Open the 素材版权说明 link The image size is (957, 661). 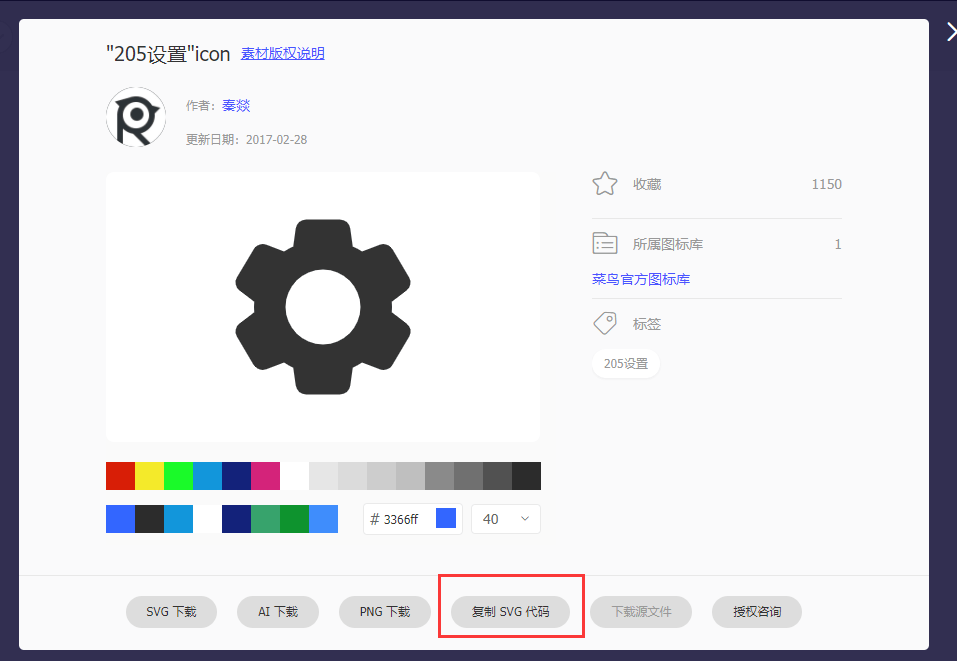point(281,53)
